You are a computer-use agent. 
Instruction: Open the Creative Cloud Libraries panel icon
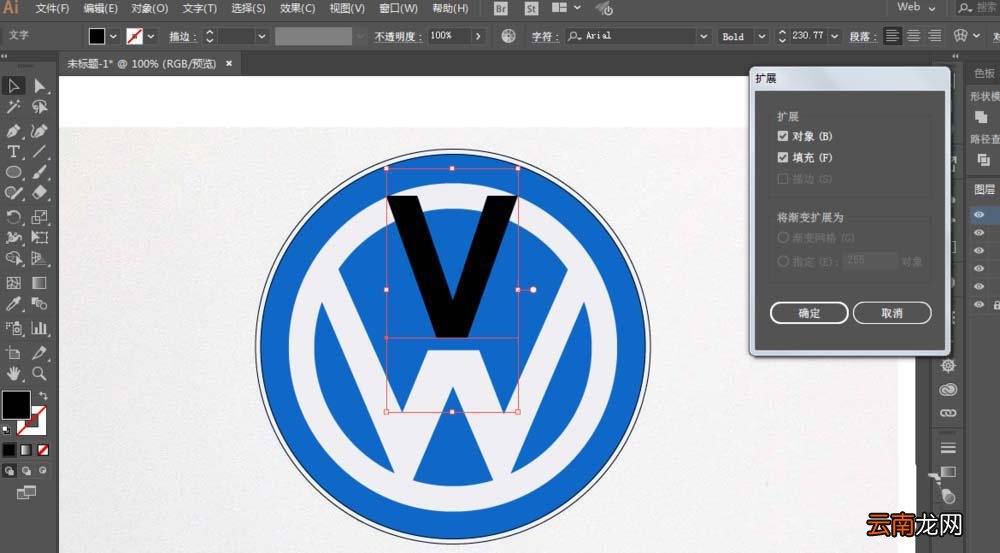coord(948,390)
